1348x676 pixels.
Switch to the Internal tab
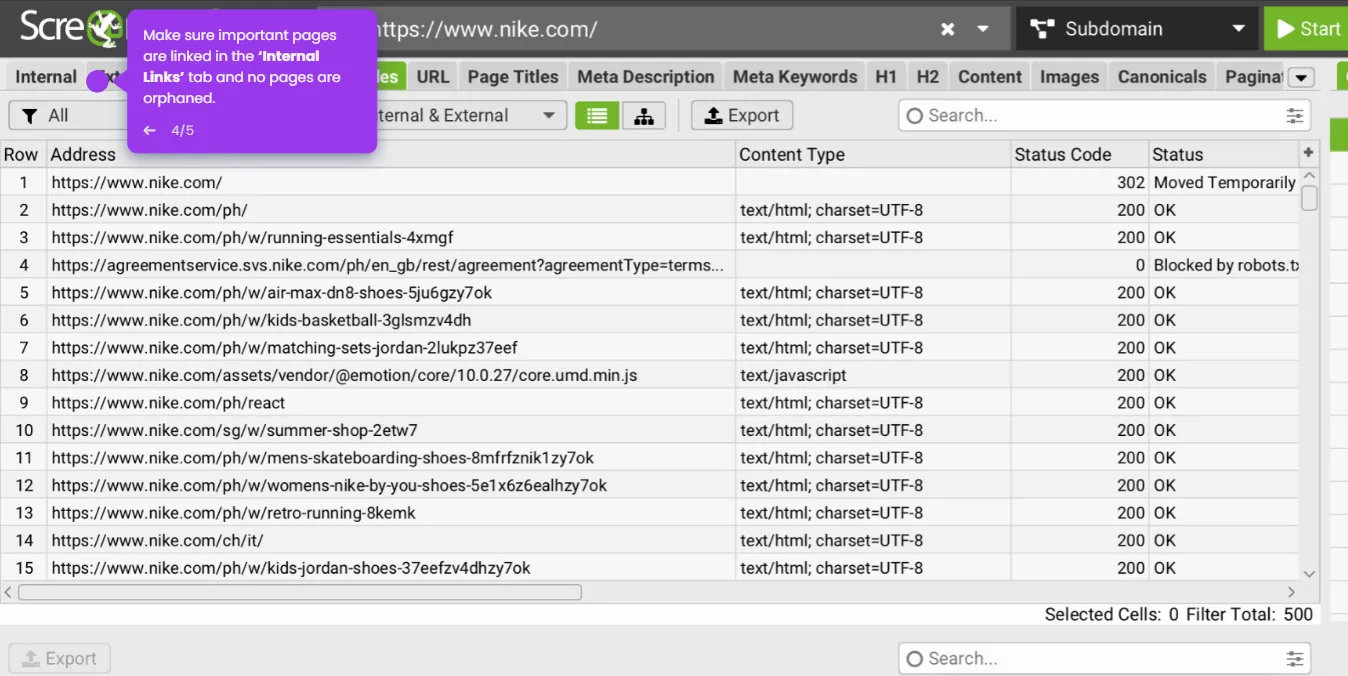(x=46, y=77)
